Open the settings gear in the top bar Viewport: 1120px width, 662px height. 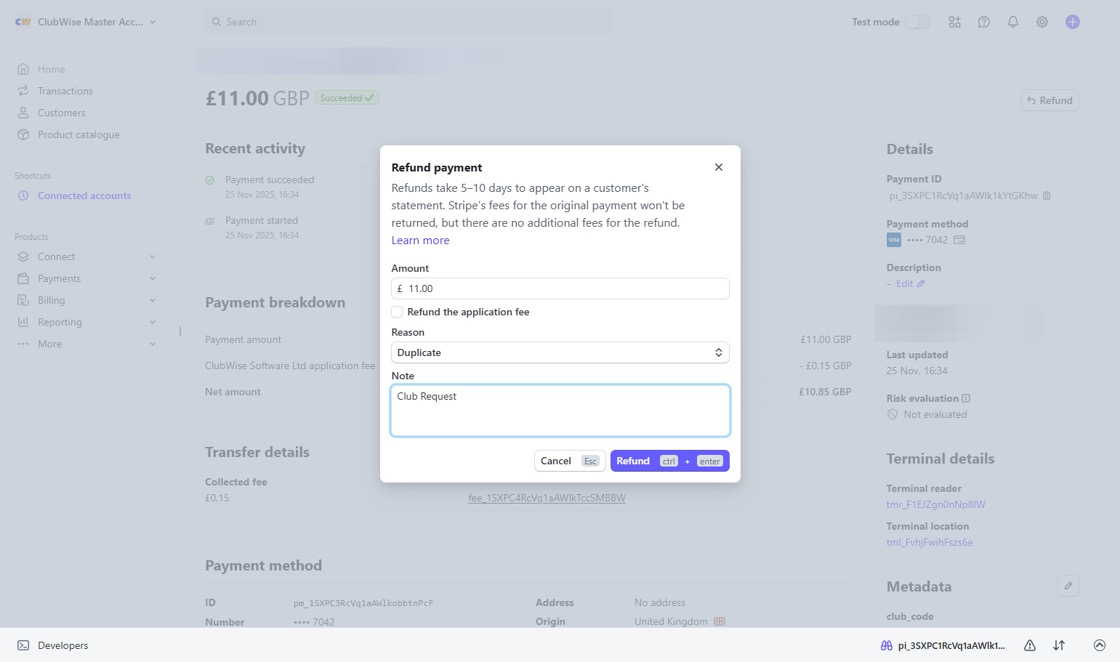[1042, 21]
